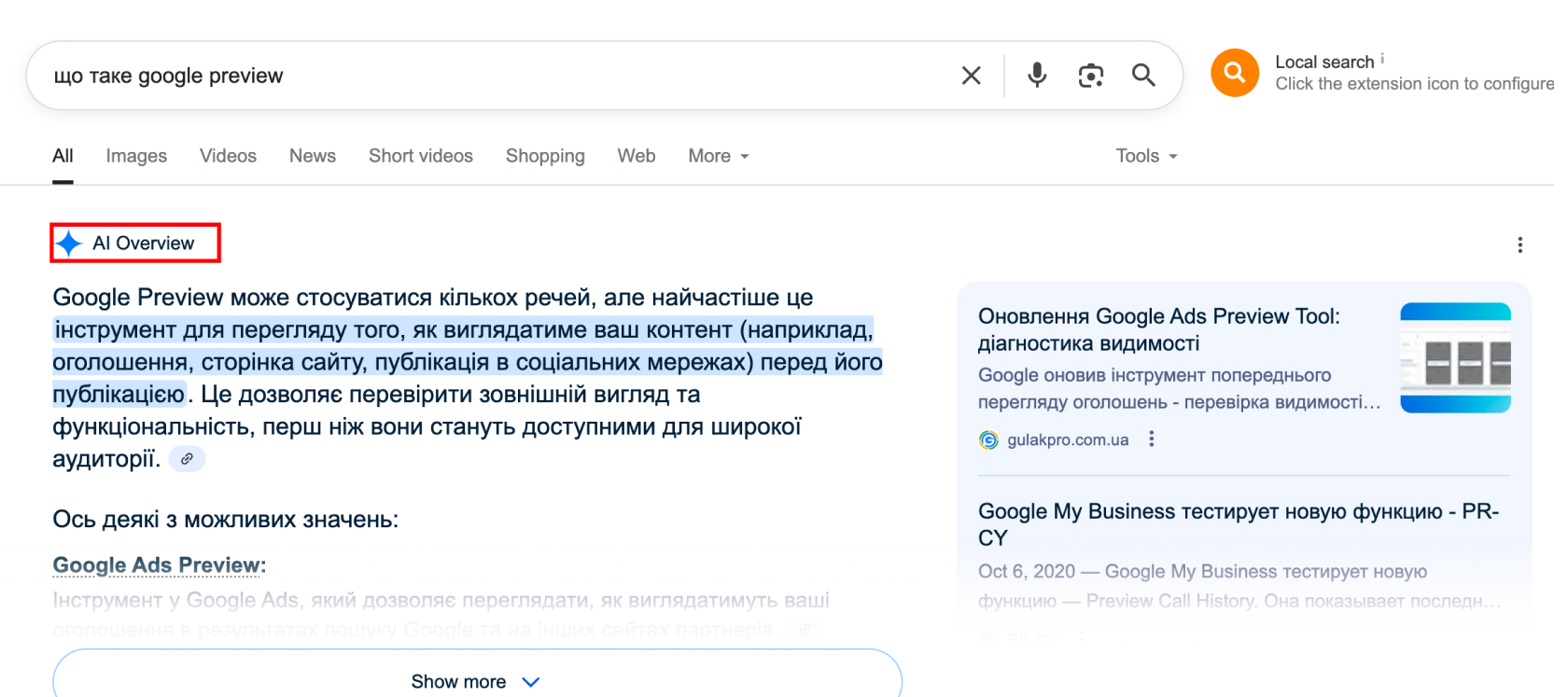Open 'Google My Business тестирует новую функцию' result
This screenshot has width=1568, height=697.
click(1239, 524)
